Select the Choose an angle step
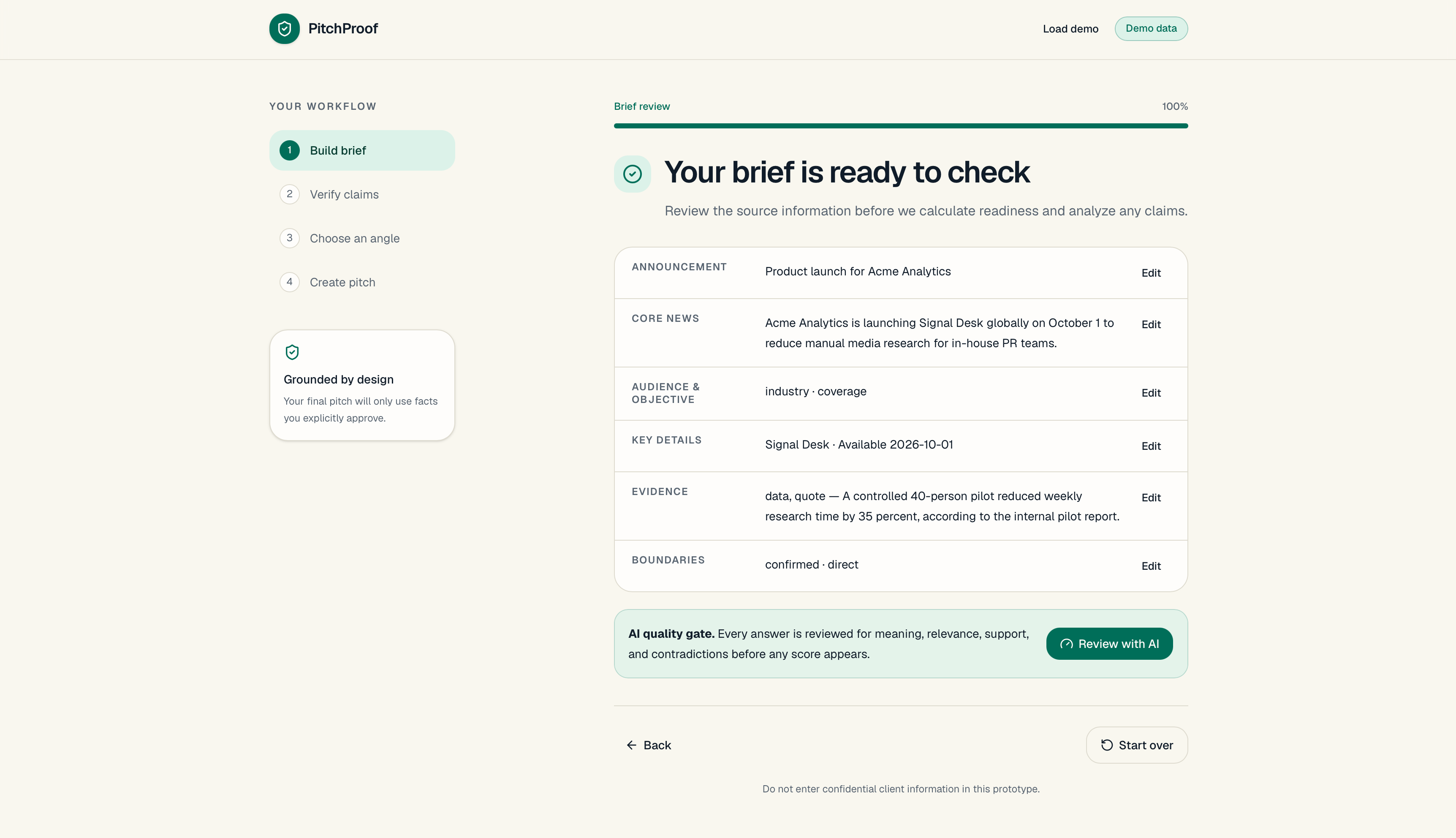This screenshot has width=1456, height=838. tap(362, 238)
